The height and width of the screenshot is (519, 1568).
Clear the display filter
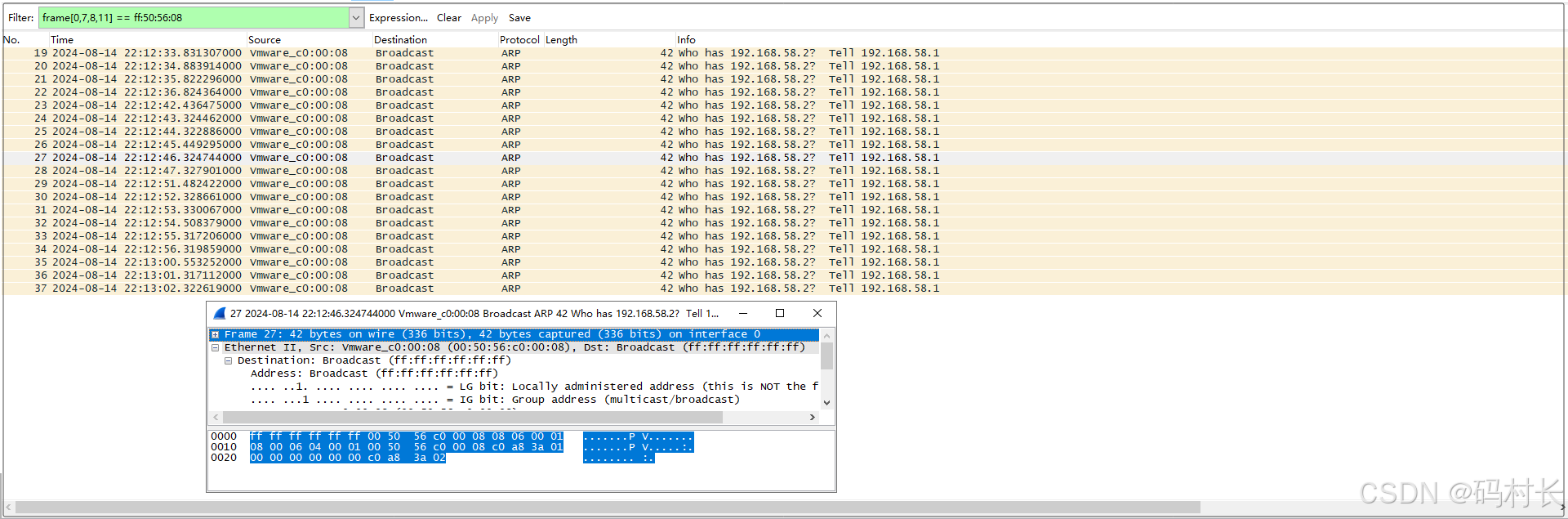pyautogui.click(x=448, y=17)
